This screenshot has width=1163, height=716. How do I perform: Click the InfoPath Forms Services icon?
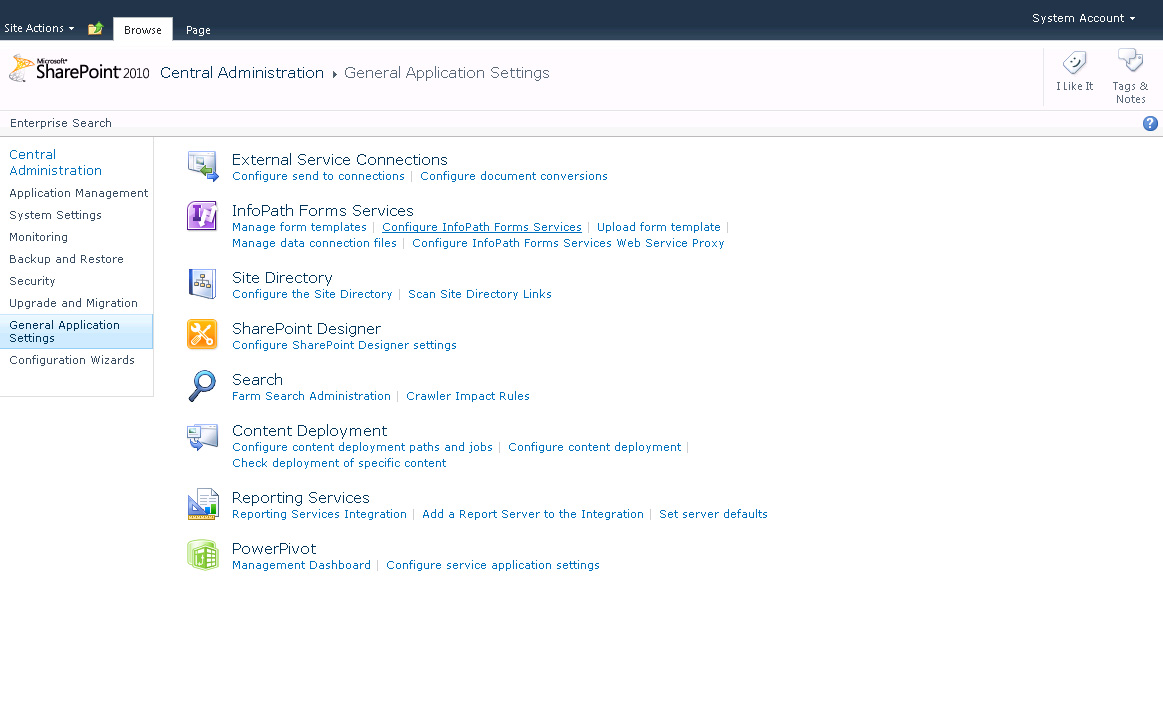click(x=202, y=216)
